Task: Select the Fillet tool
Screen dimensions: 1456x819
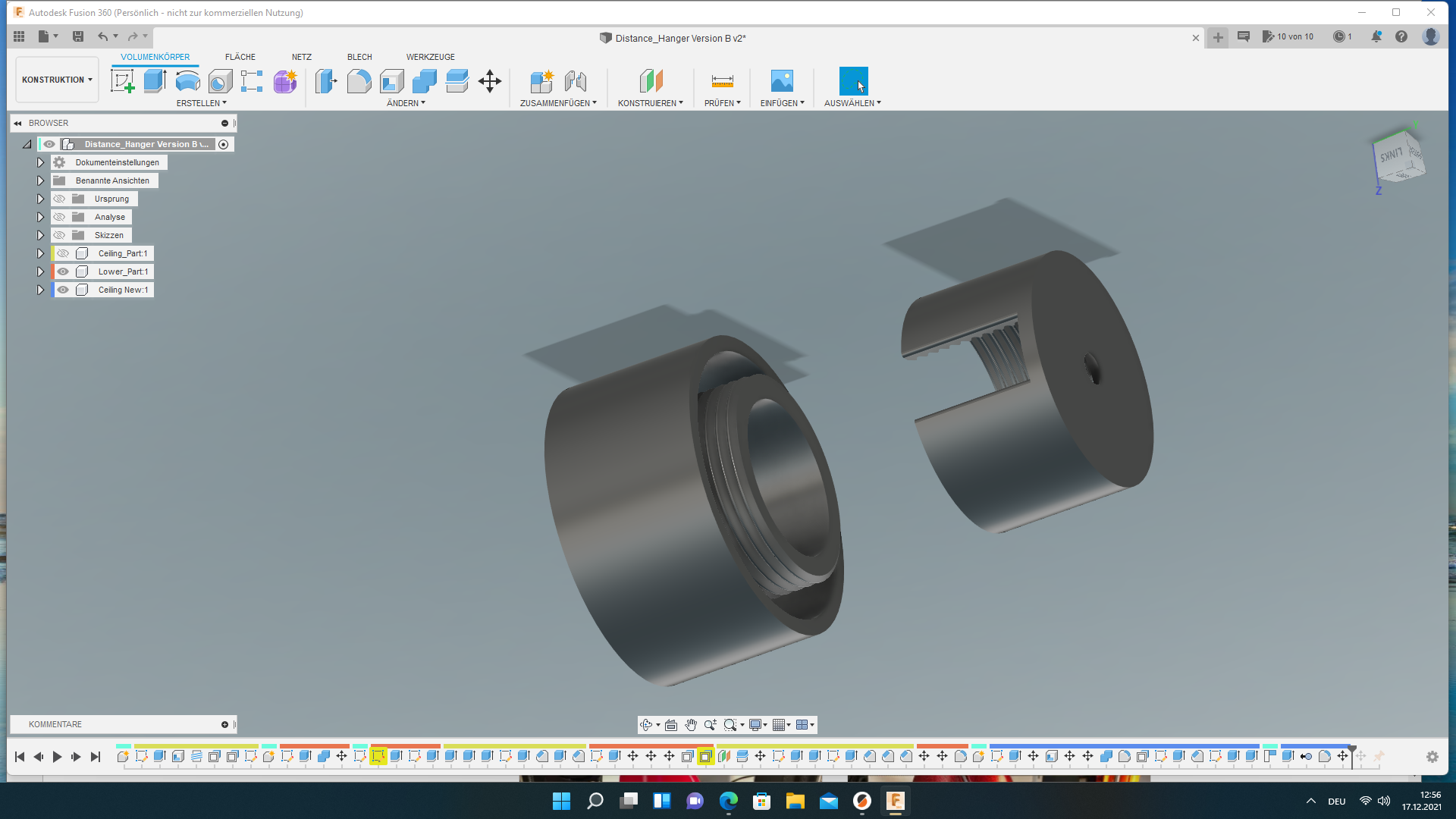Action: click(359, 81)
